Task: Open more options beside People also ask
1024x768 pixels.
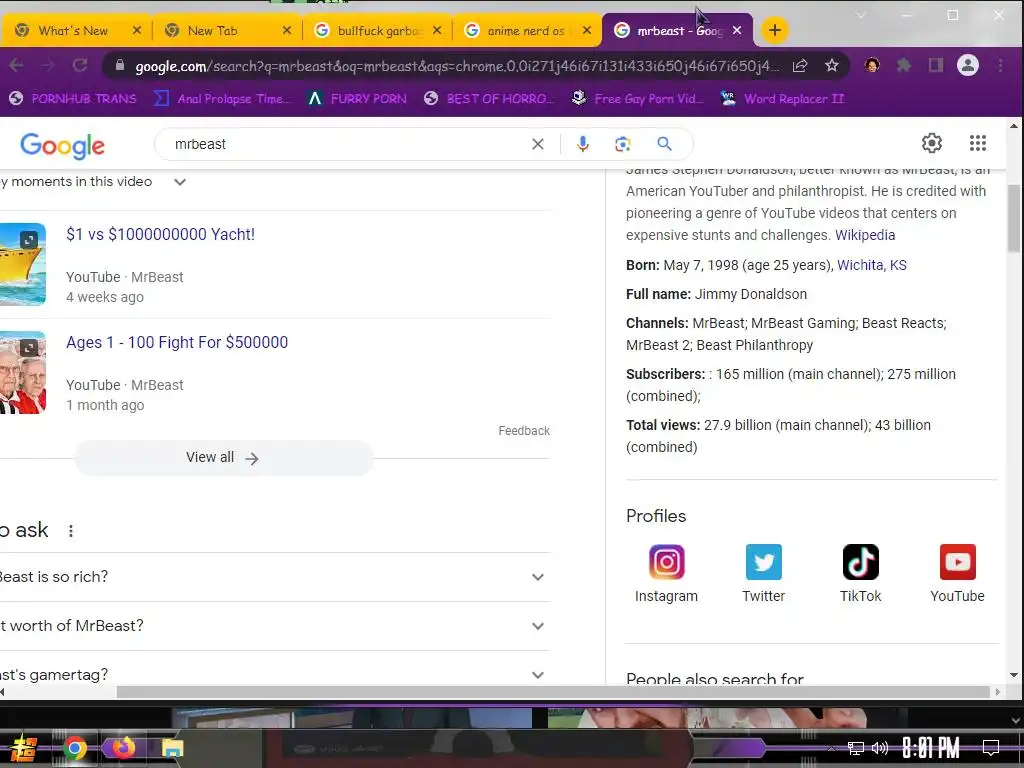Action: click(x=71, y=531)
